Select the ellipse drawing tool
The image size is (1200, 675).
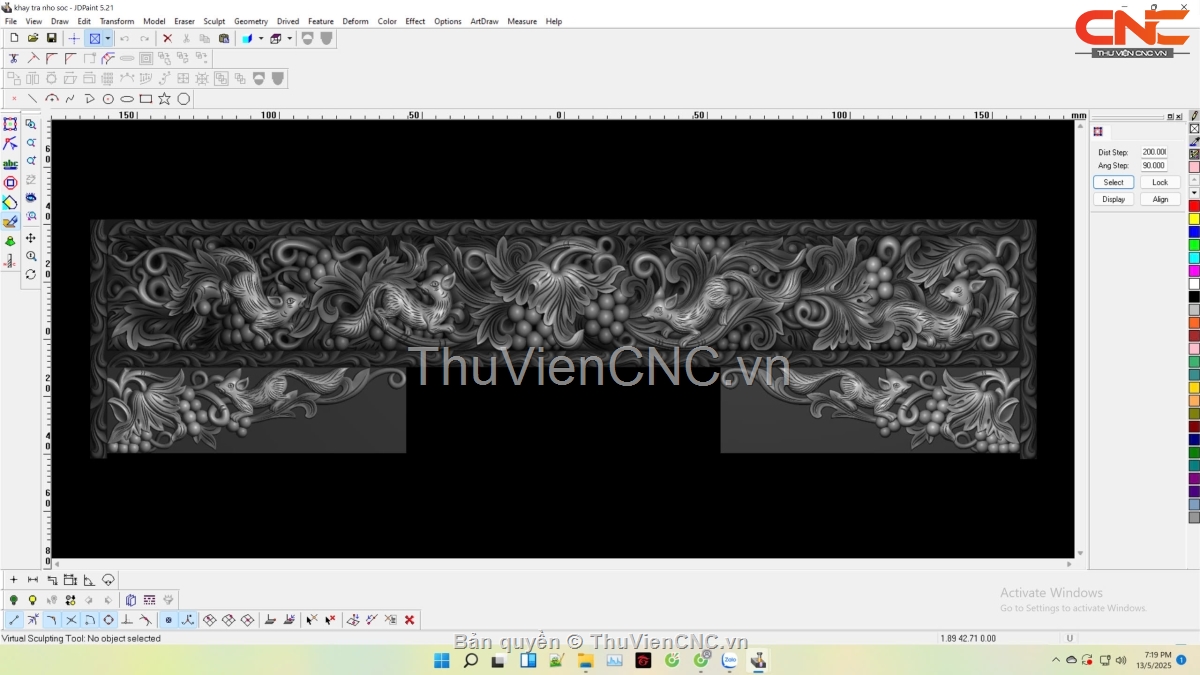[x=127, y=99]
